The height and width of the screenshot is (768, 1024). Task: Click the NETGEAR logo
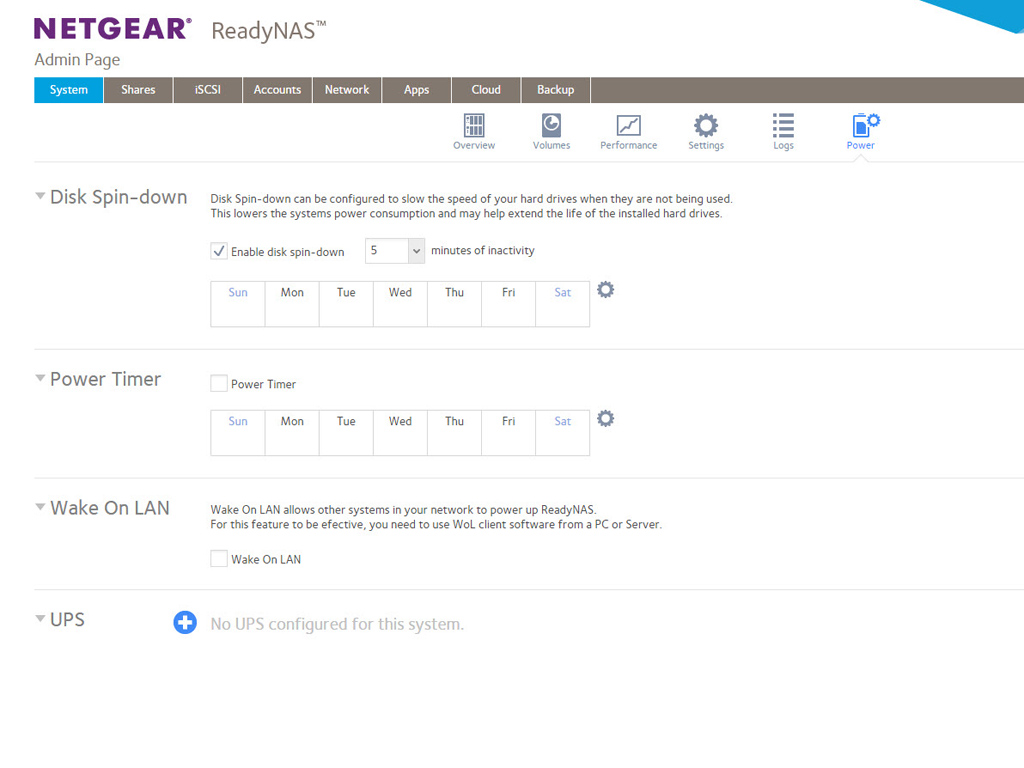pyautogui.click(x=113, y=29)
